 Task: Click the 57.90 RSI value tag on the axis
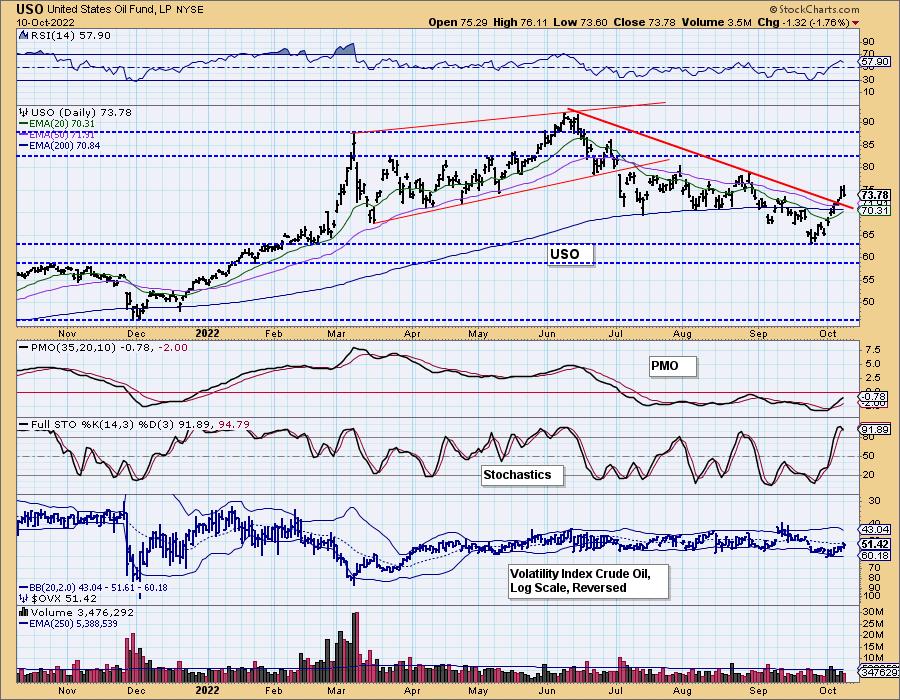coord(876,61)
